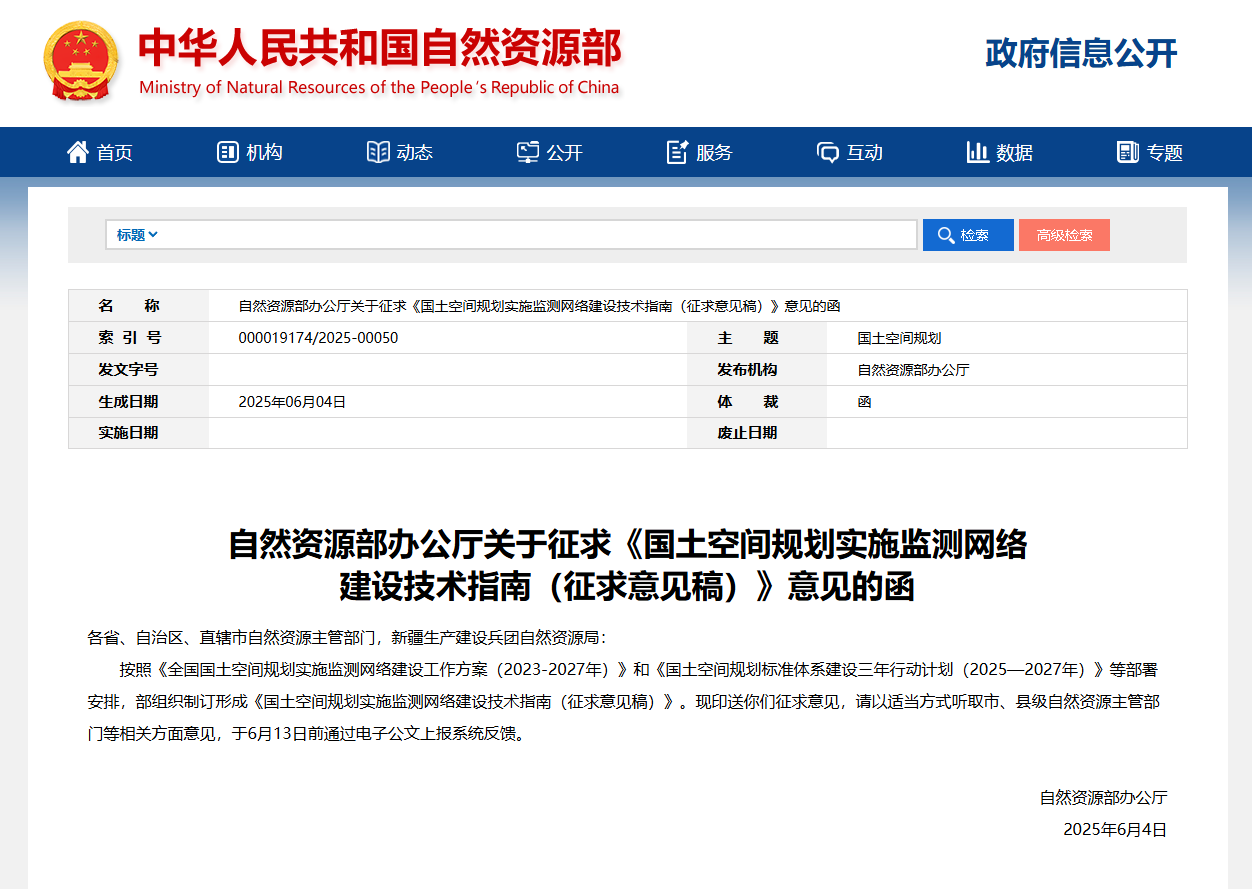Image resolution: width=1252 pixels, height=889 pixels.
Task: Click the 发布机构 label cell
Action: [757, 370]
